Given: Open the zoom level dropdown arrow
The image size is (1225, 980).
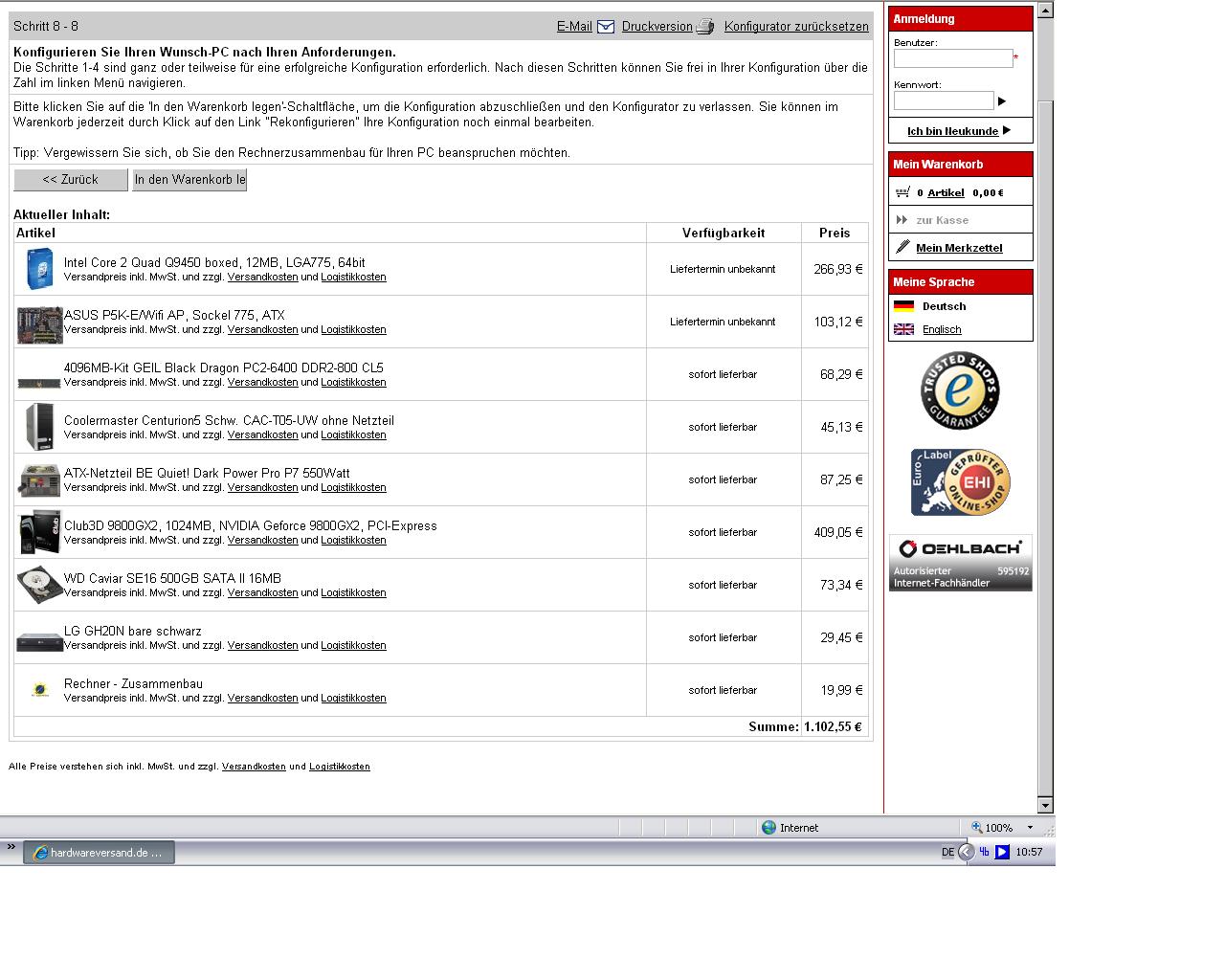Looking at the screenshot, I should pyautogui.click(x=1030, y=828).
